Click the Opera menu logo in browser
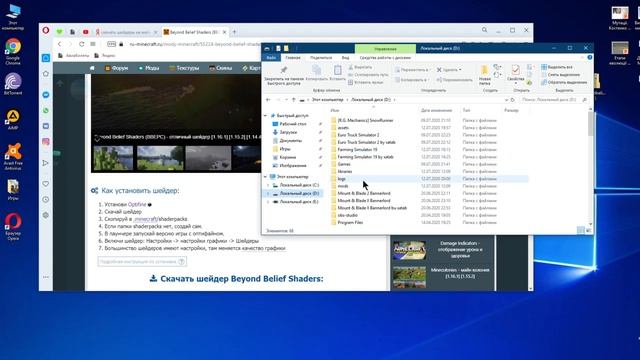Screen dimensions: 640x360 tap(46, 30)
